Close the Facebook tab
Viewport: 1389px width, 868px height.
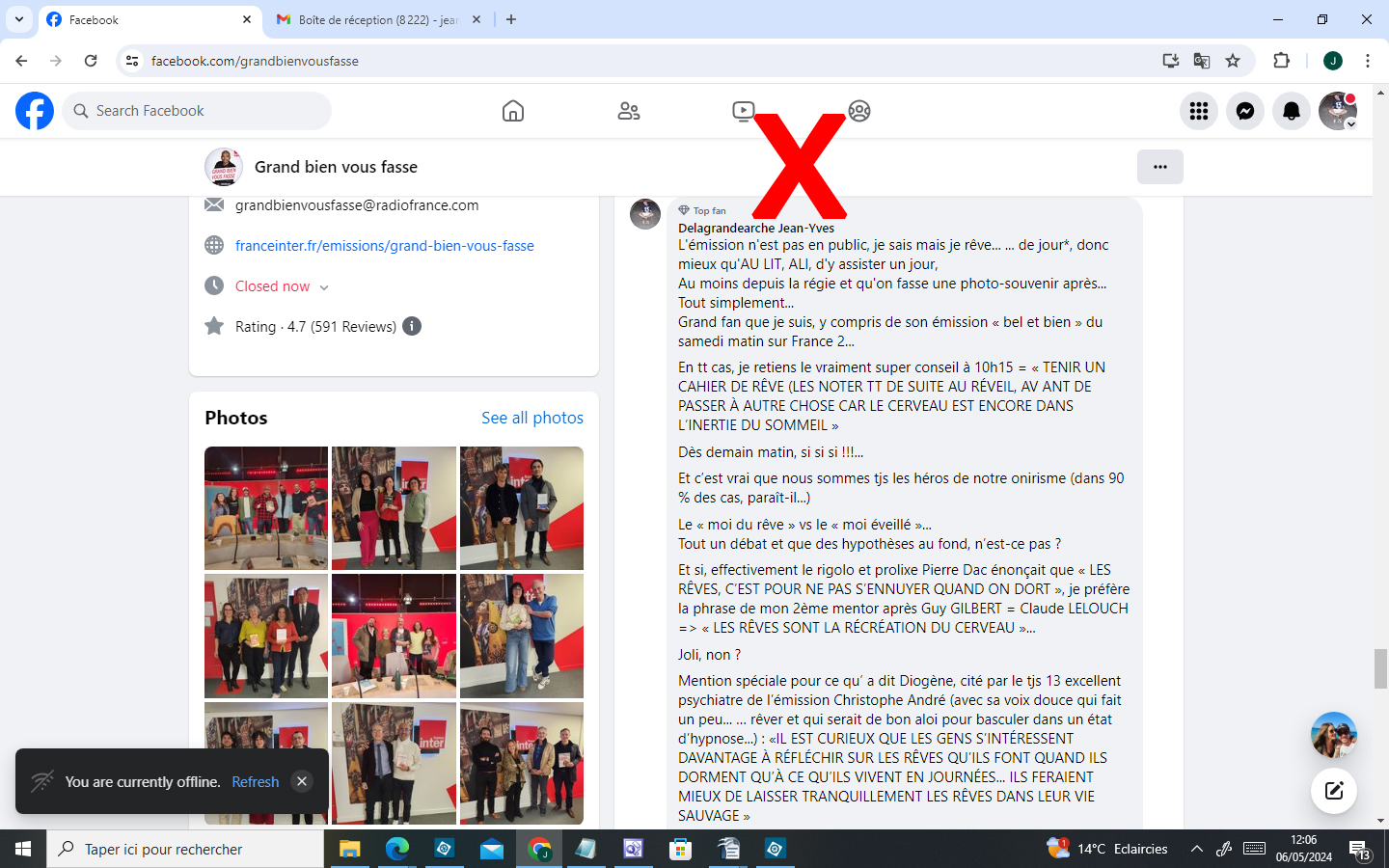[247, 19]
